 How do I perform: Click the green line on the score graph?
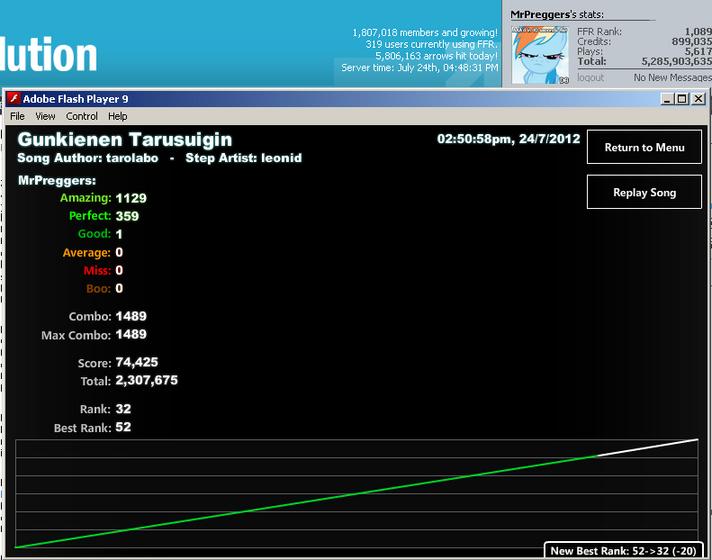pyautogui.click(x=307, y=501)
